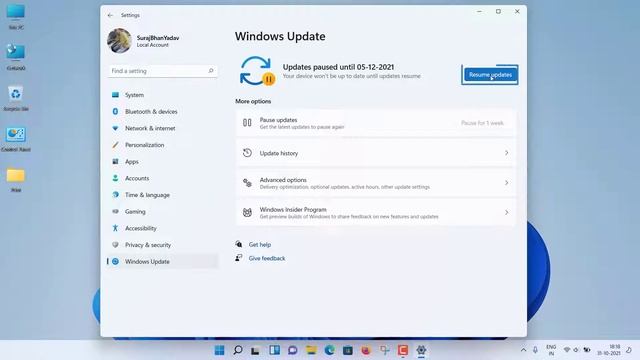
Task: Click the Resume updates button
Action: point(490,75)
